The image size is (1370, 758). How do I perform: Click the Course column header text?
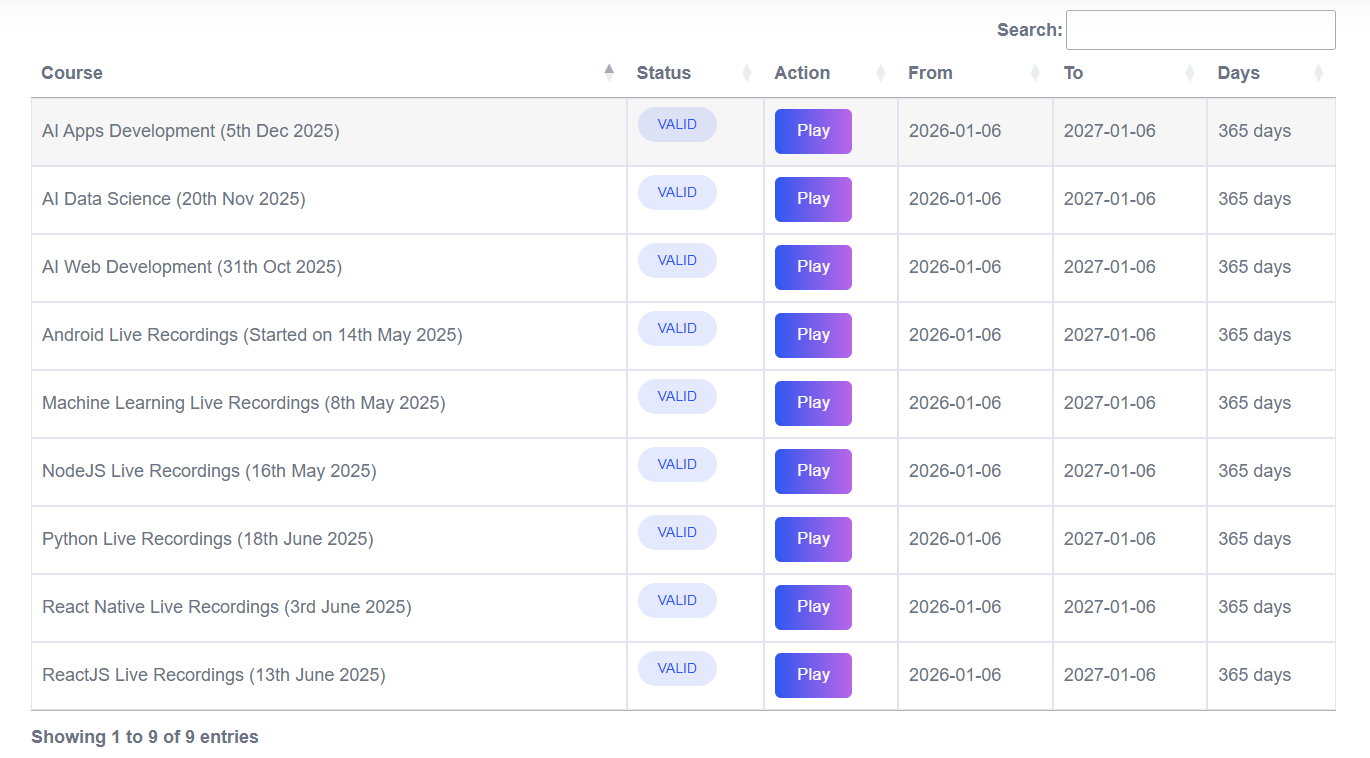[72, 73]
